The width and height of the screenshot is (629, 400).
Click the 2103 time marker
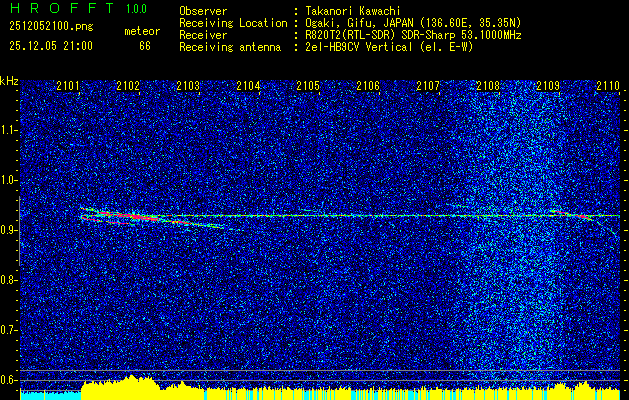click(188, 85)
